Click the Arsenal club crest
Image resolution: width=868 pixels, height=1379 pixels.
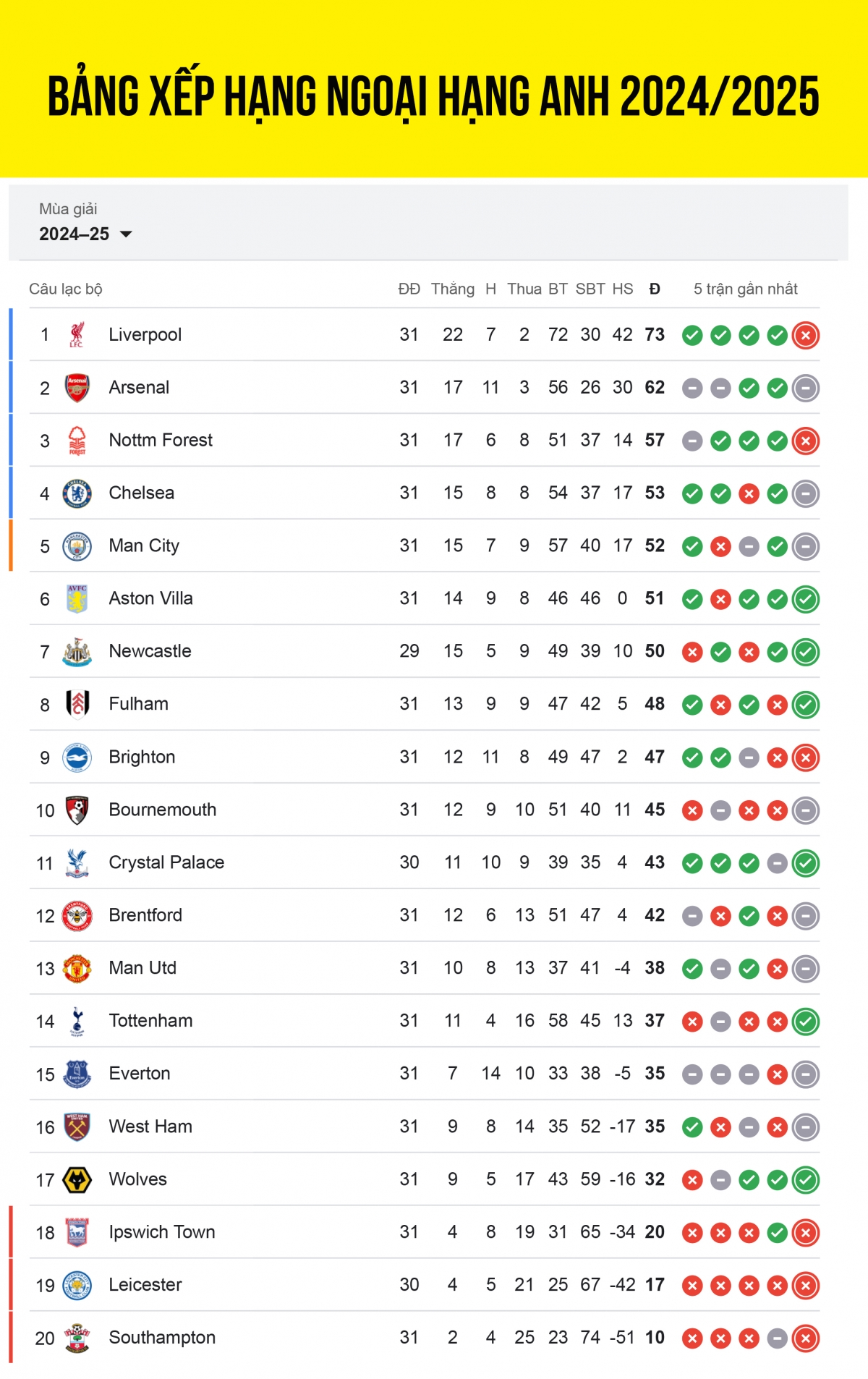pyautogui.click(x=77, y=388)
